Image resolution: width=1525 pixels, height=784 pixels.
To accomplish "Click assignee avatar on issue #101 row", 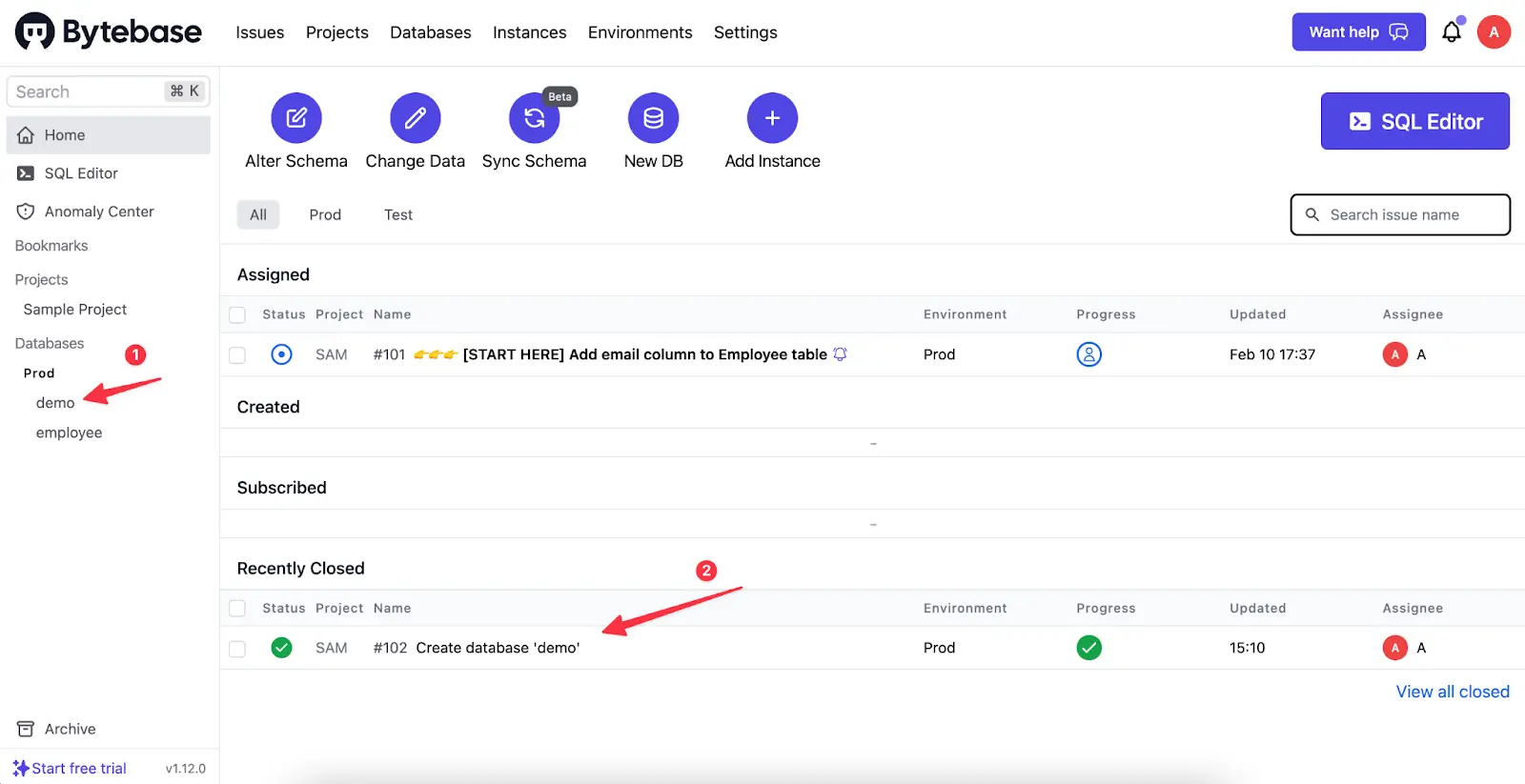I will 1395,354.
